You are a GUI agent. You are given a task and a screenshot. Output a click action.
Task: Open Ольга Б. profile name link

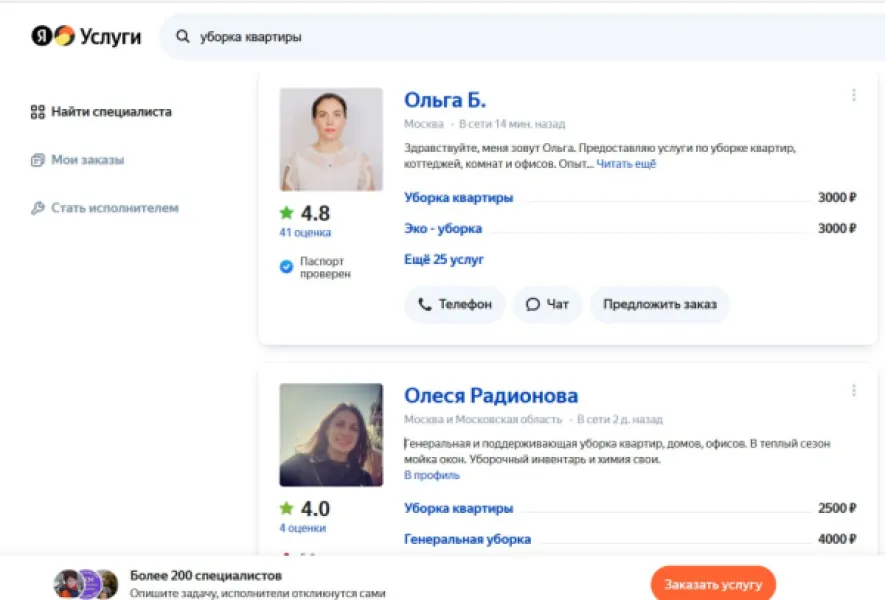click(445, 100)
